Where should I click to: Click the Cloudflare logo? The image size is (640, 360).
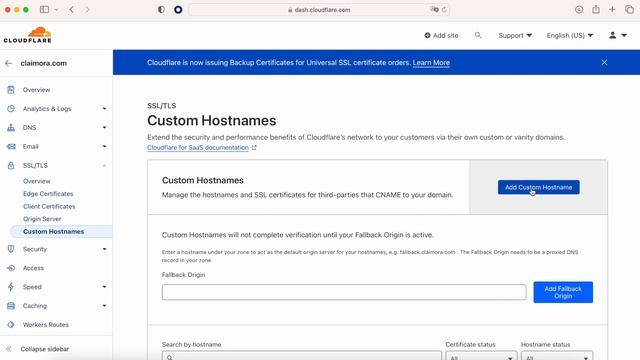click(x=27, y=35)
